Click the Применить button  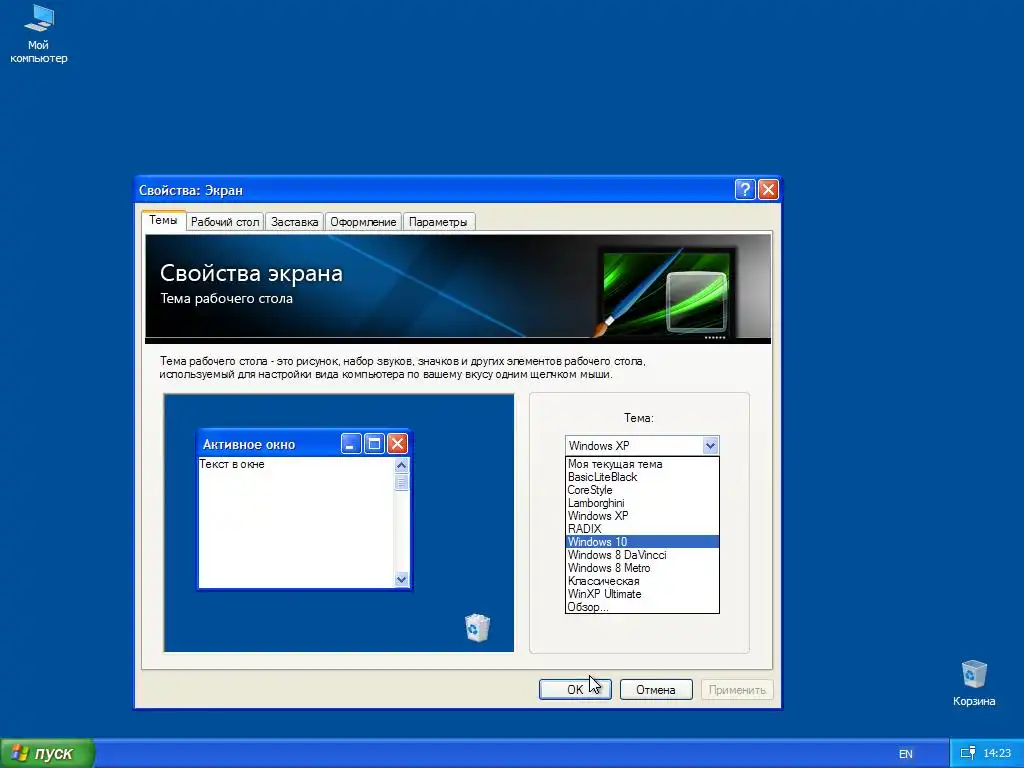pos(737,690)
